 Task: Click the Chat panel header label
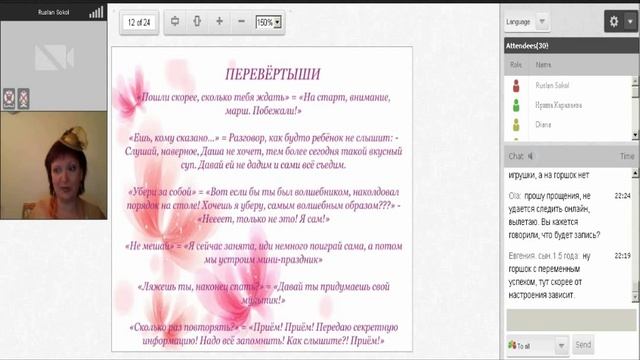coord(516,156)
